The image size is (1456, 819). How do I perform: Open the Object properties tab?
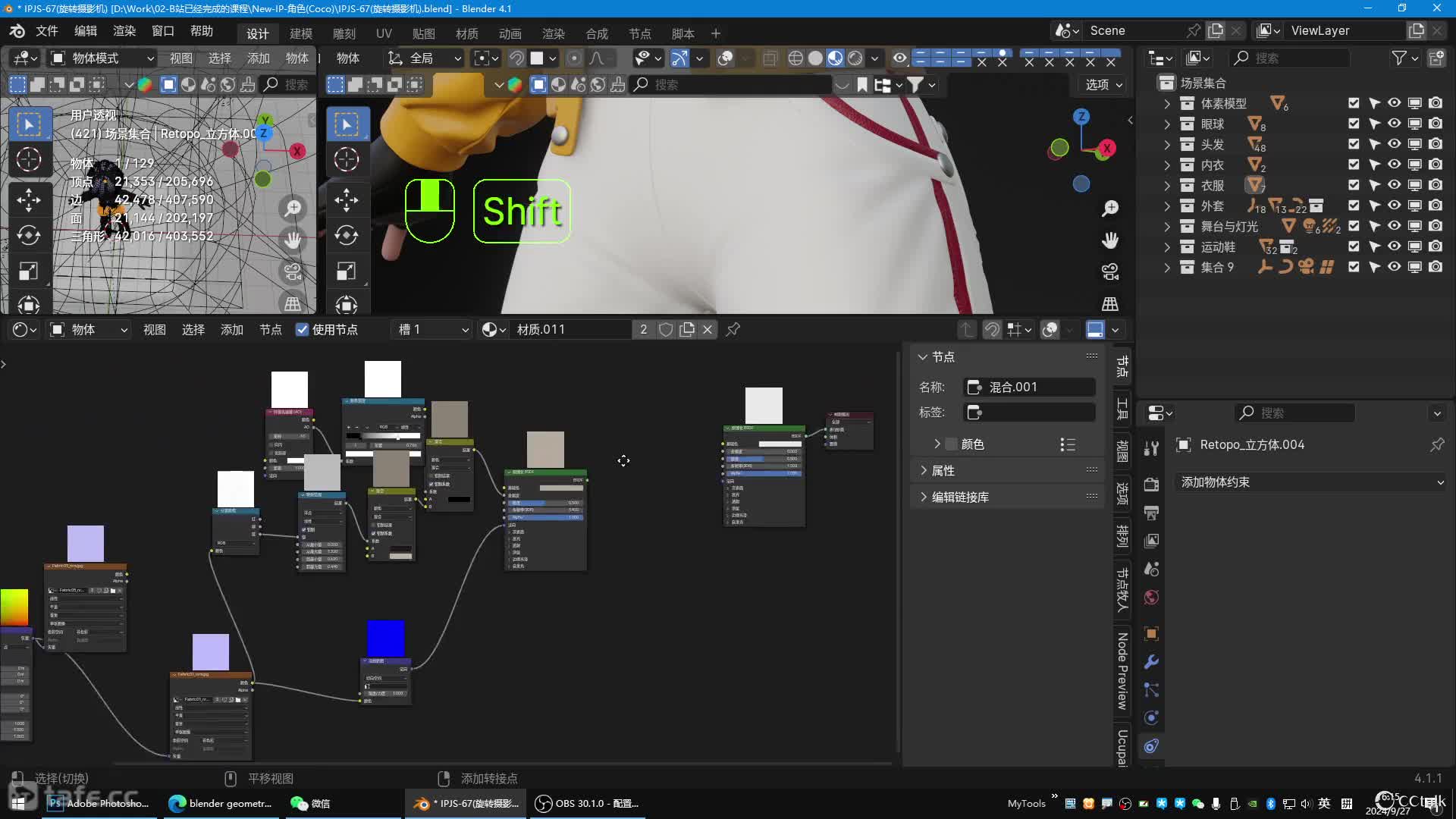pos(1151,633)
